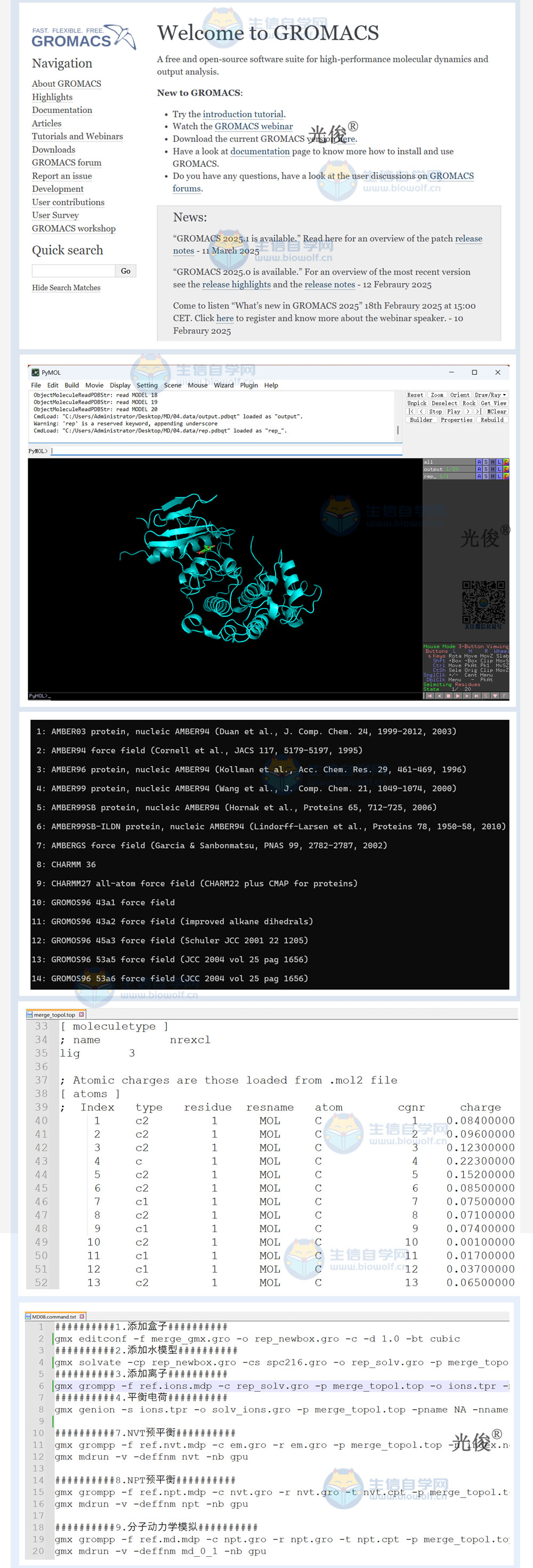
Task: Open the File menu in PyMOL
Action: point(36,385)
